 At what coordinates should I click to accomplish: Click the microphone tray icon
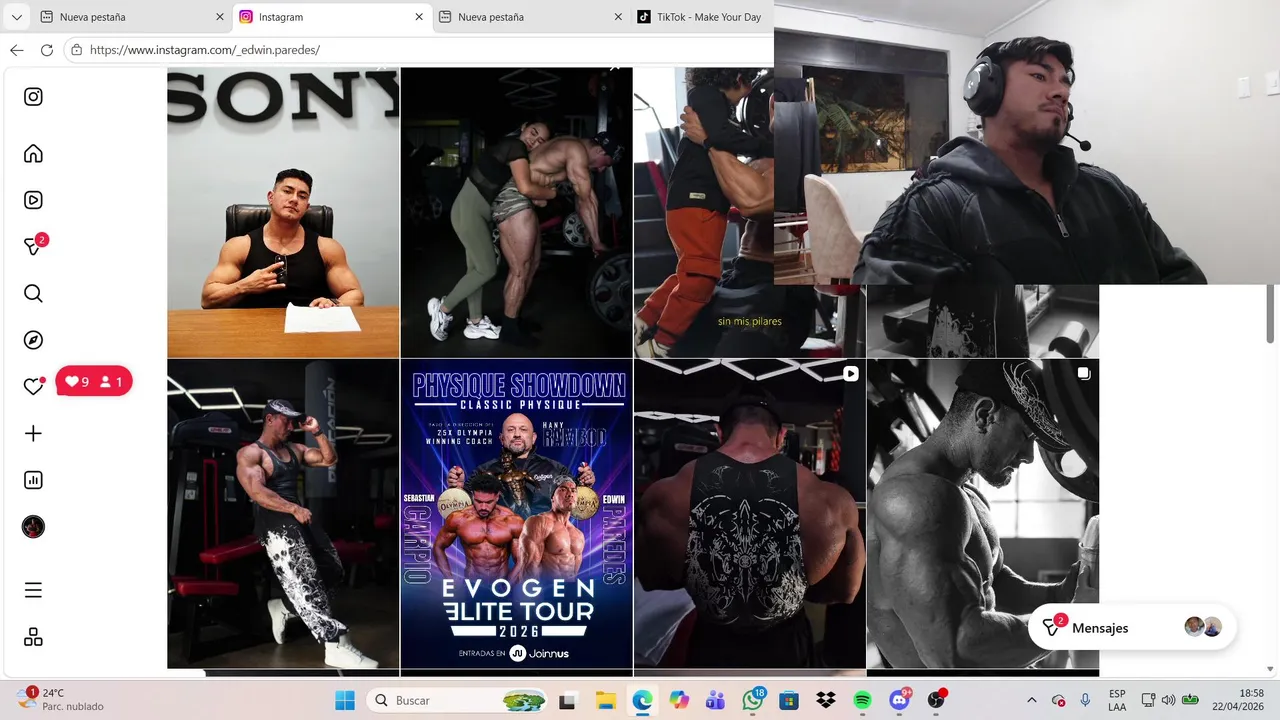click(1085, 700)
